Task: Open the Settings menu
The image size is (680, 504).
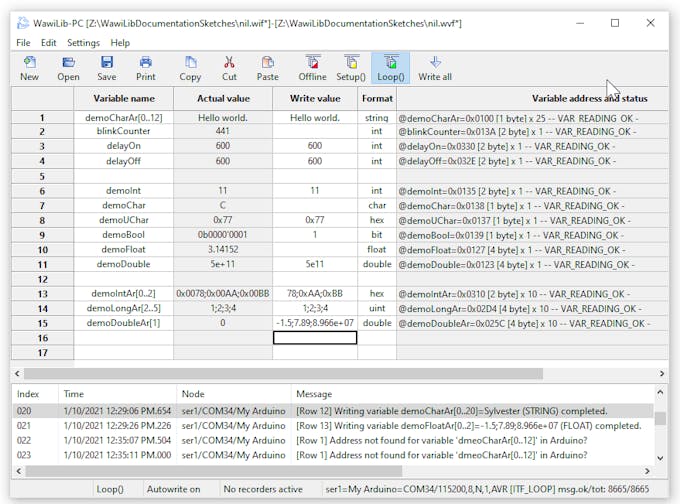Action: pyautogui.click(x=83, y=43)
